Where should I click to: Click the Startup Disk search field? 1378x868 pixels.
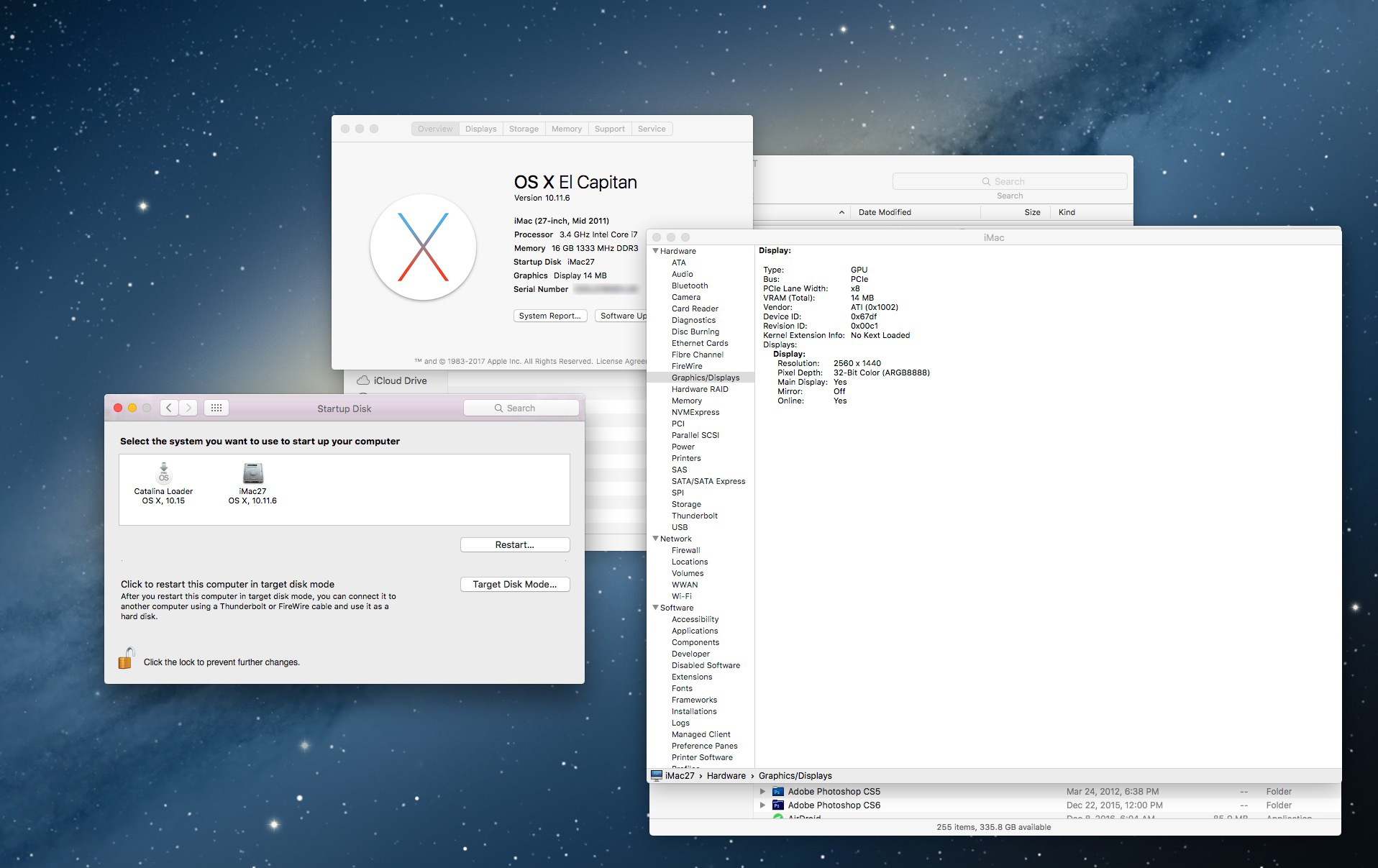coord(521,408)
